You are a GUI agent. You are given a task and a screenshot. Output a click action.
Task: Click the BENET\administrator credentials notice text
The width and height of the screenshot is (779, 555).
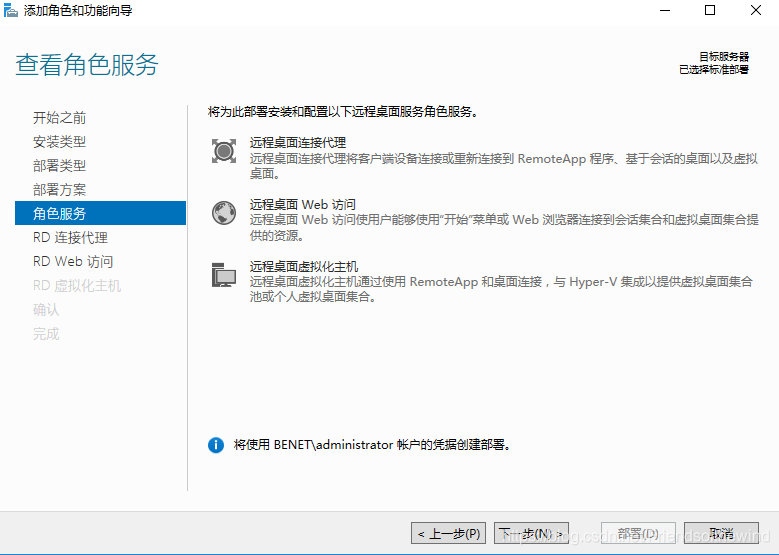coord(372,445)
